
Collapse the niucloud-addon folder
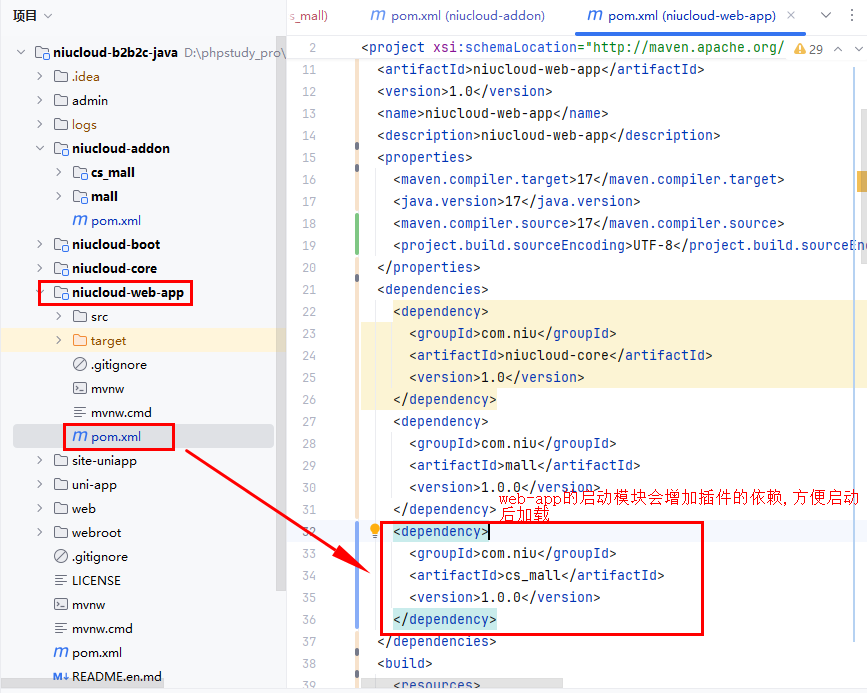[40, 148]
